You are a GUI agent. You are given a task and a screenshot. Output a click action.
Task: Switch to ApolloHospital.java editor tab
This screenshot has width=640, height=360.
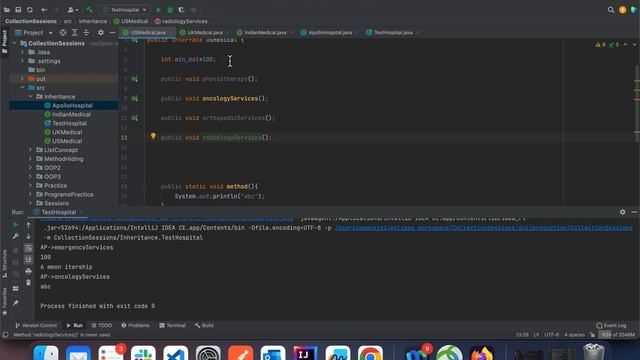coord(329,33)
